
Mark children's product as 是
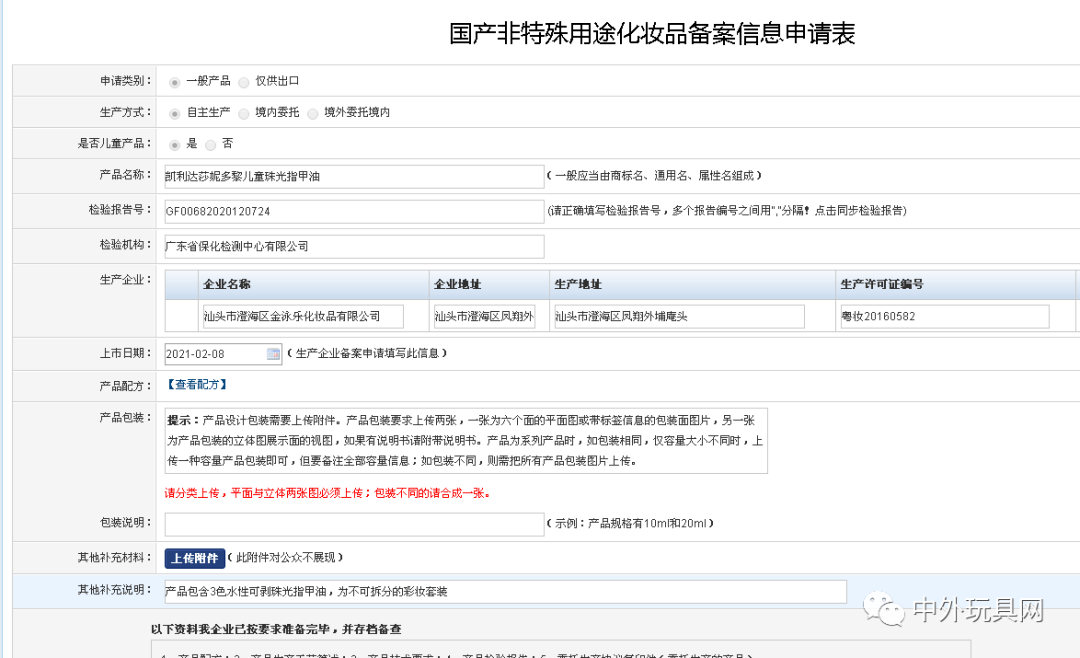point(175,145)
